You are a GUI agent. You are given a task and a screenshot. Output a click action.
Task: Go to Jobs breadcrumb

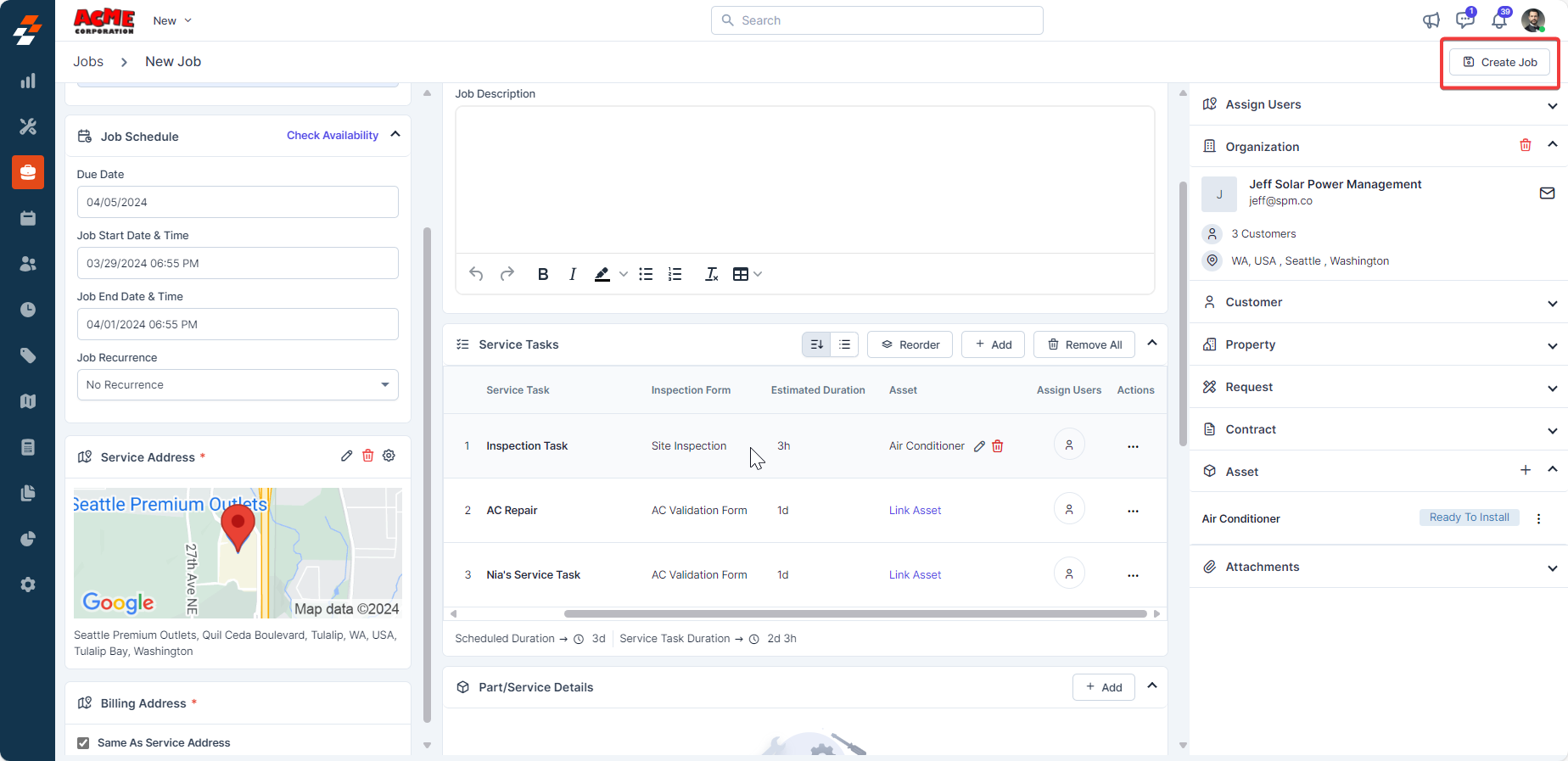[x=88, y=62]
